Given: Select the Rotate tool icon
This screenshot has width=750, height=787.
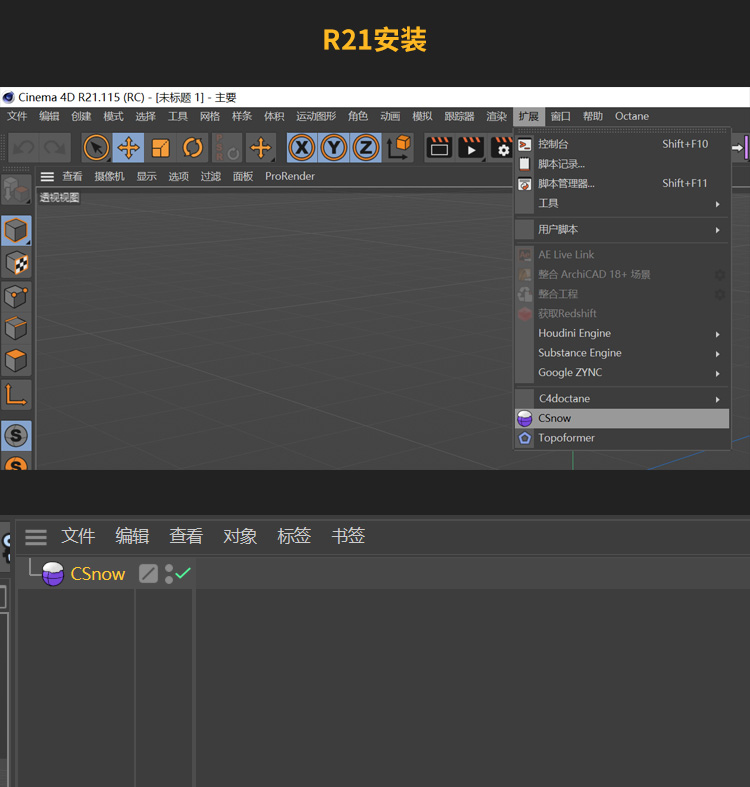Looking at the screenshot, I should pyautogui.click(x=193, y=148).
